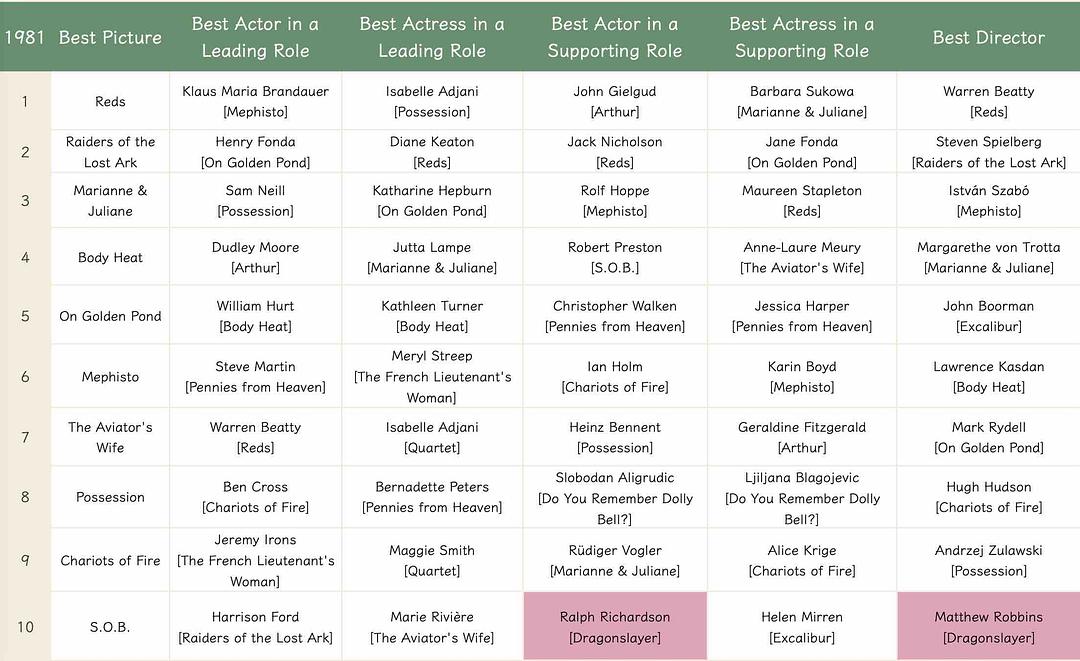1080x661 pixels.
Task: Select Meryl Streep French Lieutenant's Woman cell
Action: coord(432,377)
